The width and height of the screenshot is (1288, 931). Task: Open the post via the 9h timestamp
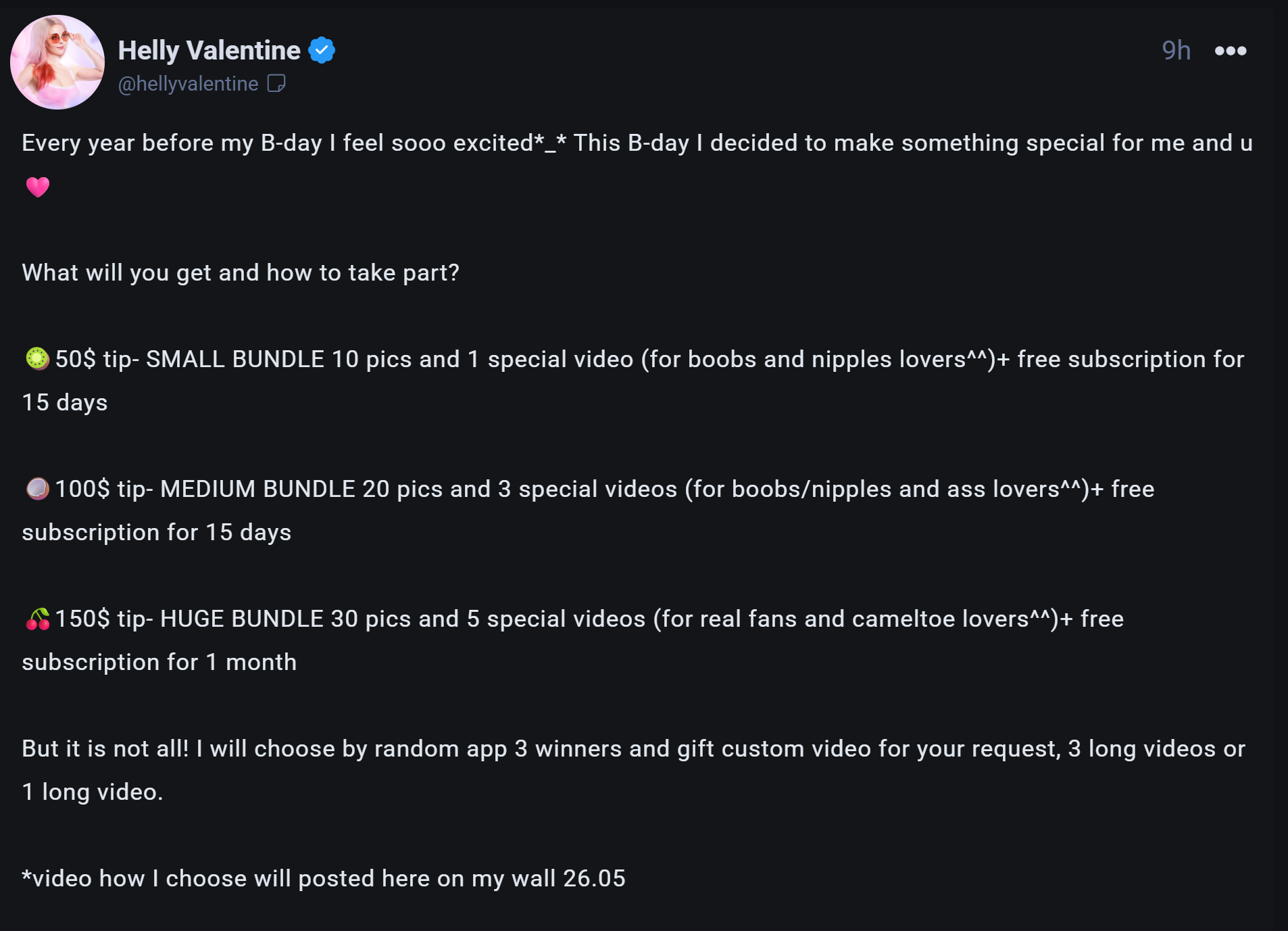click(1175, 51)
